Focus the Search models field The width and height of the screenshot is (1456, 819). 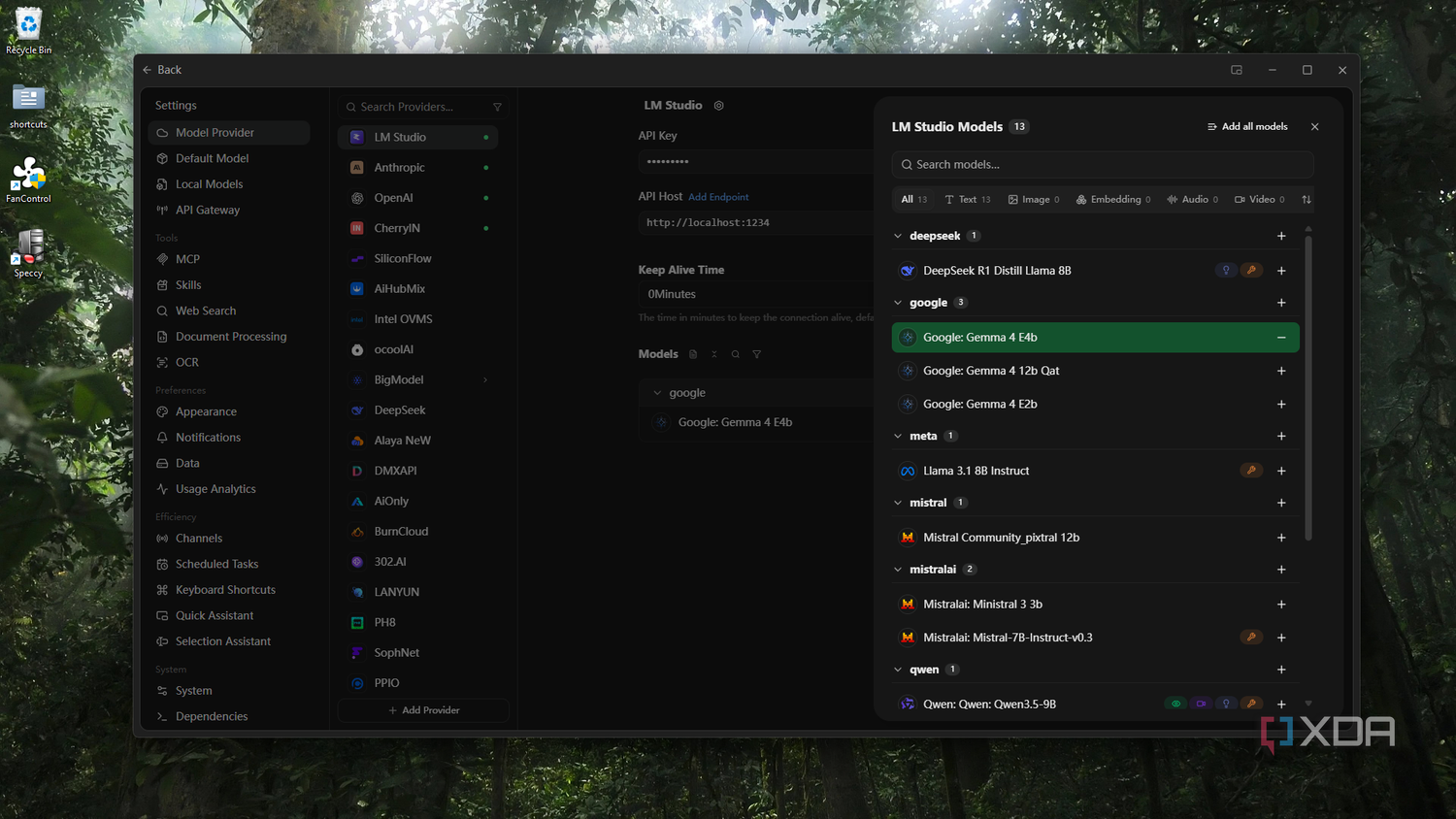[1103, 165]
